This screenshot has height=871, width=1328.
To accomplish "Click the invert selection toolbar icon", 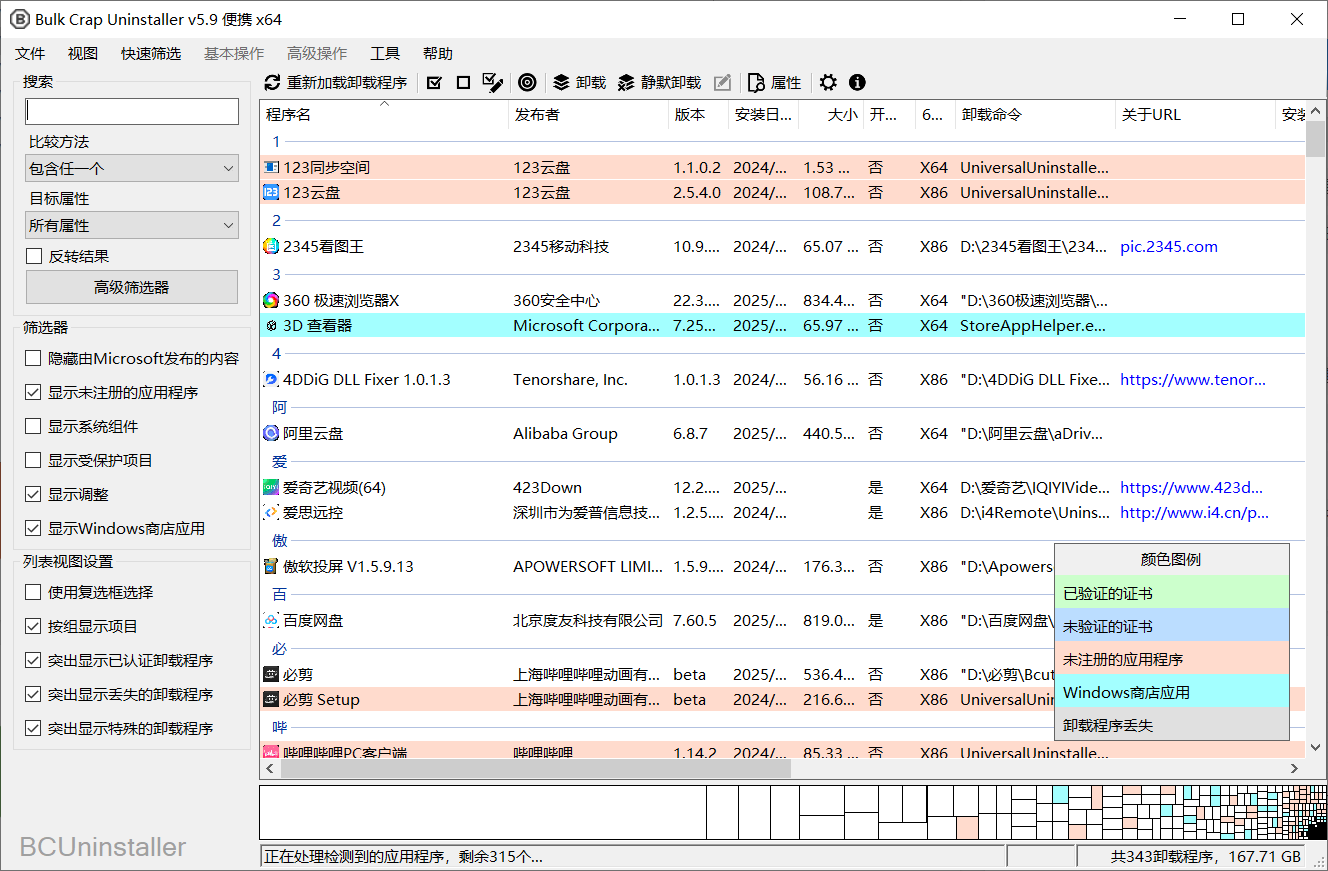I will [x=492, y=83].
